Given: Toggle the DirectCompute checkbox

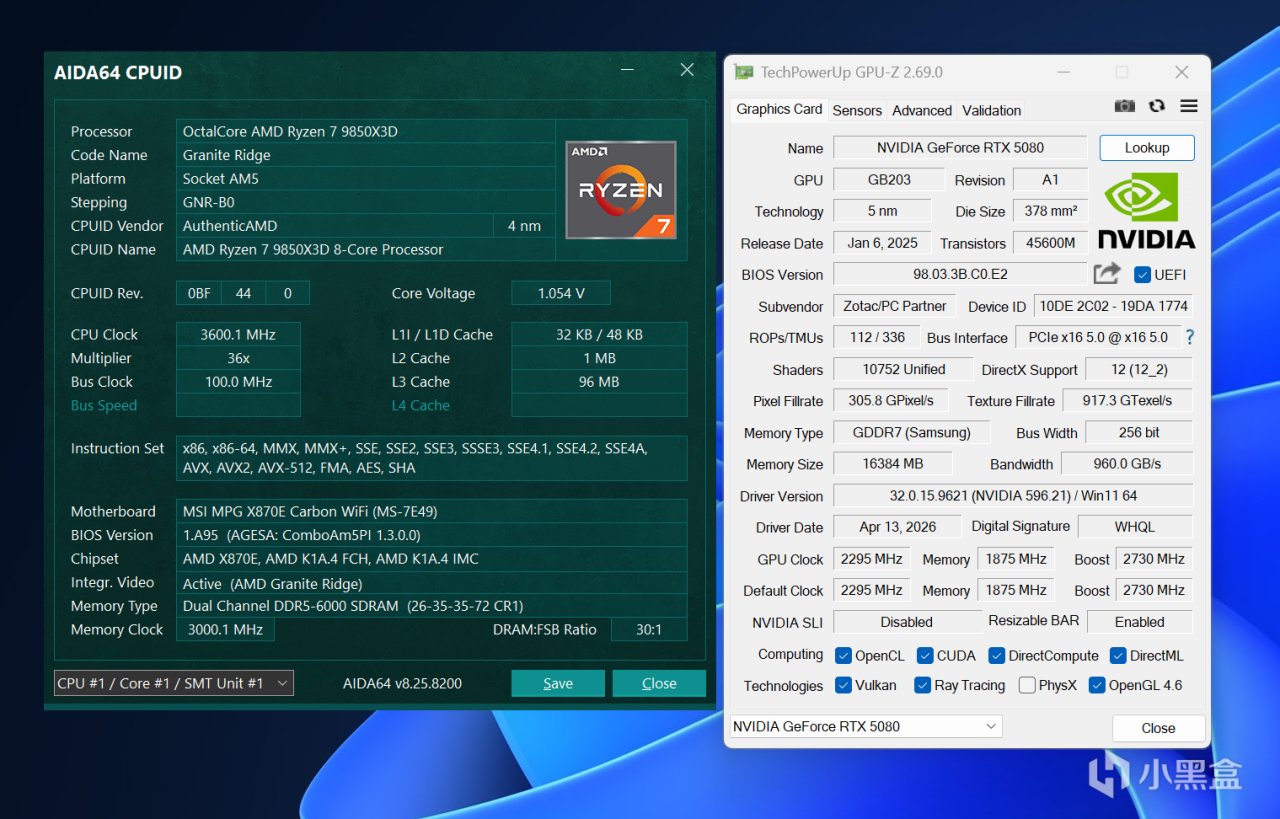Looking at the screenshot, I should [x=997, y=656].
